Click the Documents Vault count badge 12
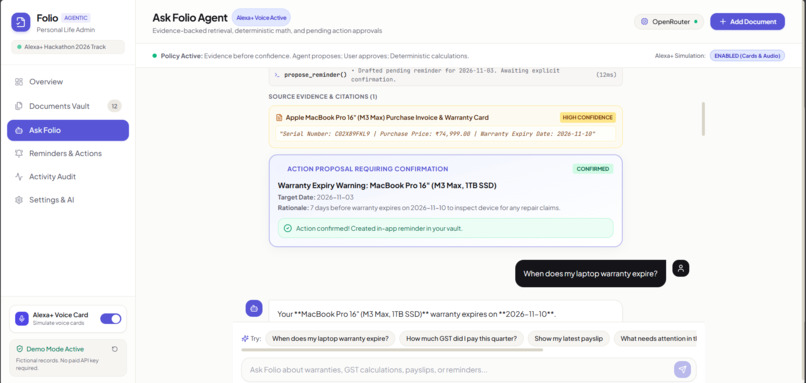 click(x=114, y=106)
